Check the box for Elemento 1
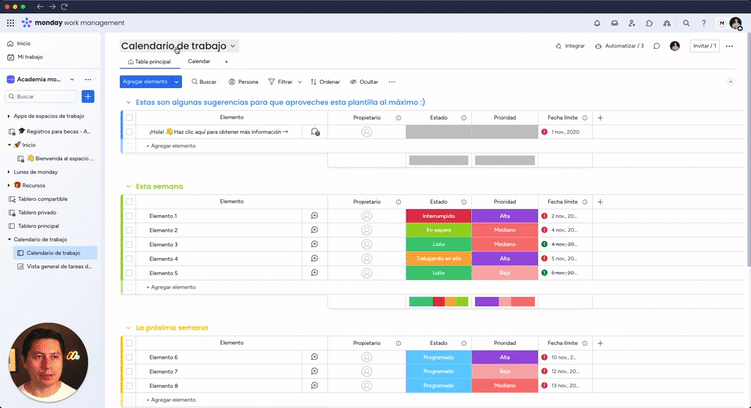The height and width of the screenshot is (408, 751). 129,216
